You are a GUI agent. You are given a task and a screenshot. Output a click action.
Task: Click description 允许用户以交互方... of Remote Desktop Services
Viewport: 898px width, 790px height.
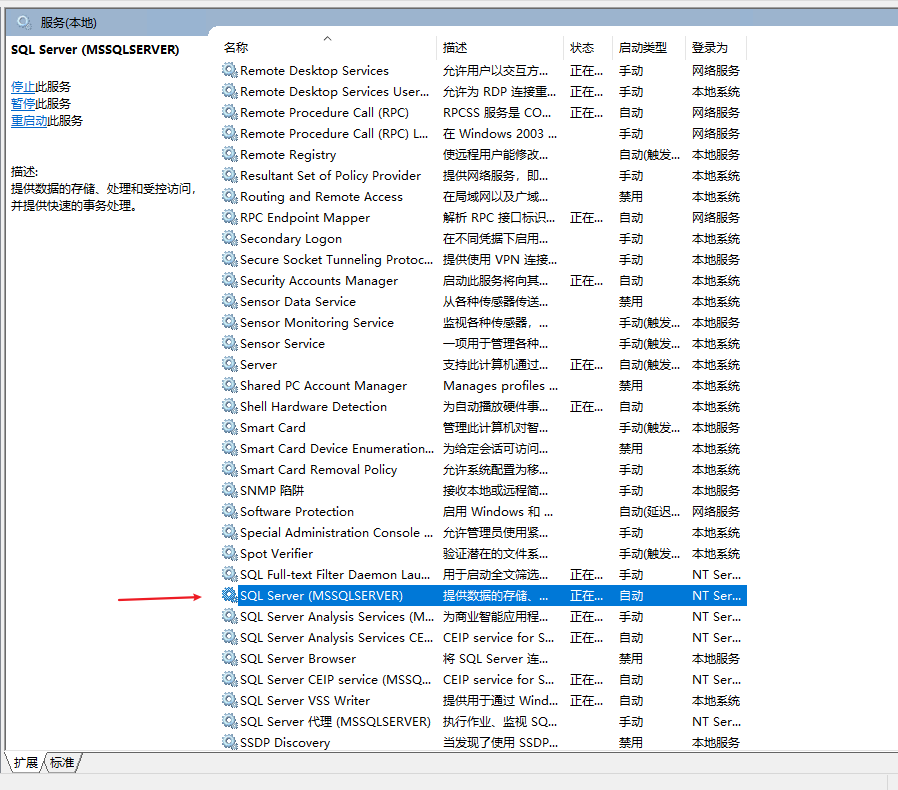tap(495, 70)
